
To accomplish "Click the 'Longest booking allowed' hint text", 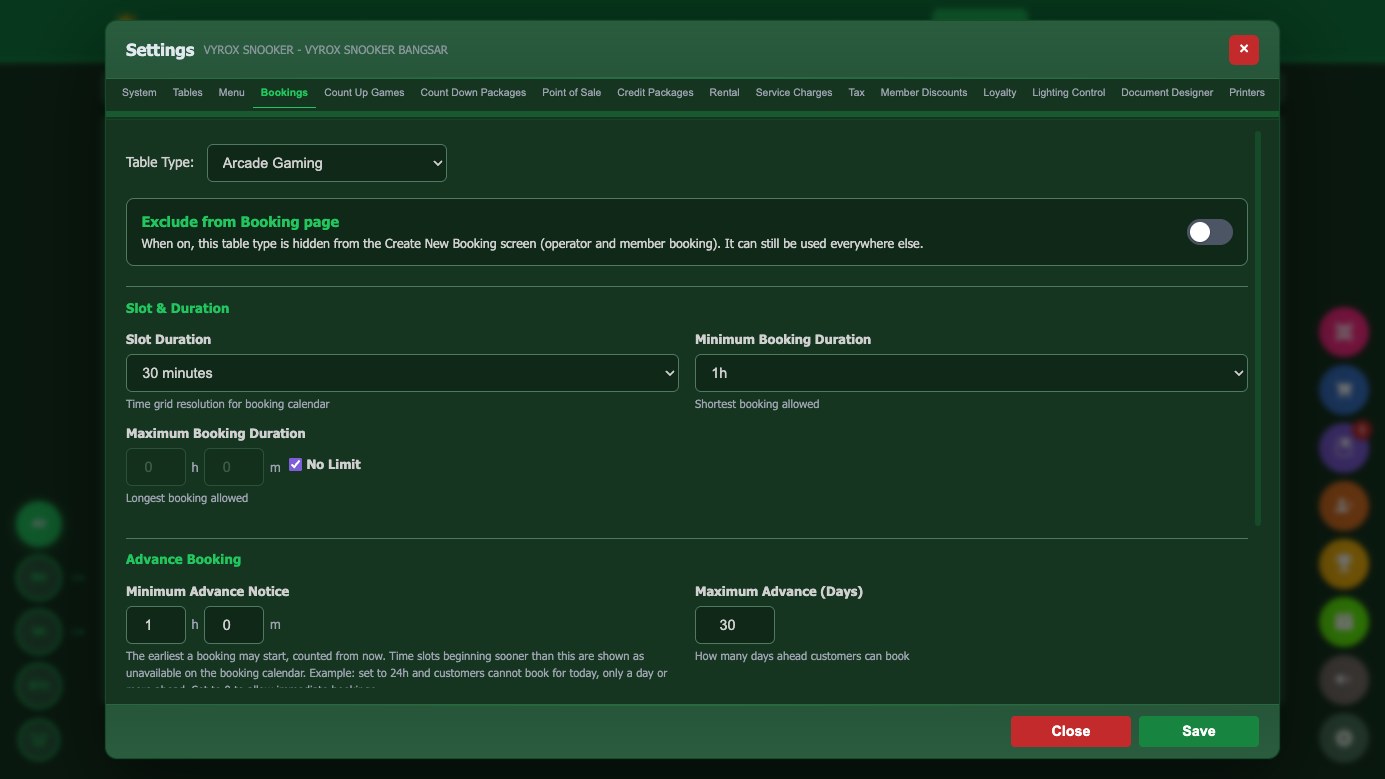I will click(x=187, y=498).
